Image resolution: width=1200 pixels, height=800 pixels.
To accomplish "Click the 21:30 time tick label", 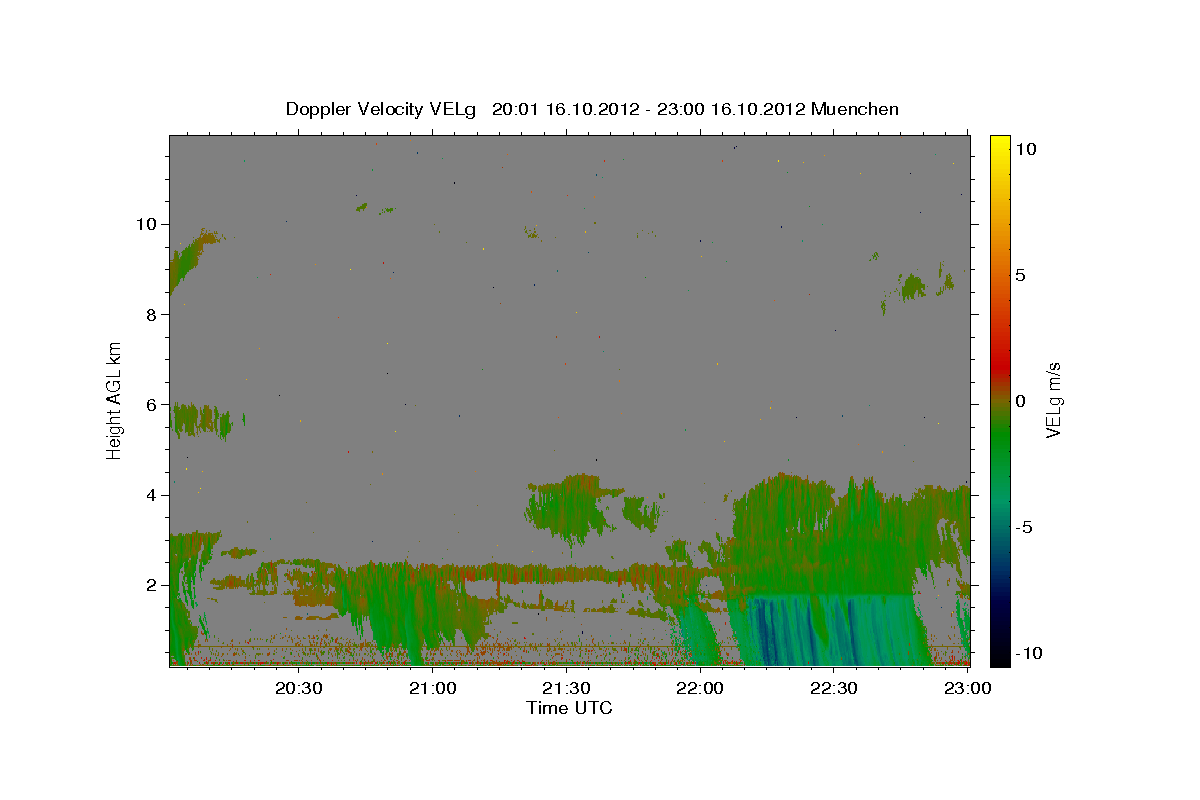I will [567, 688].
